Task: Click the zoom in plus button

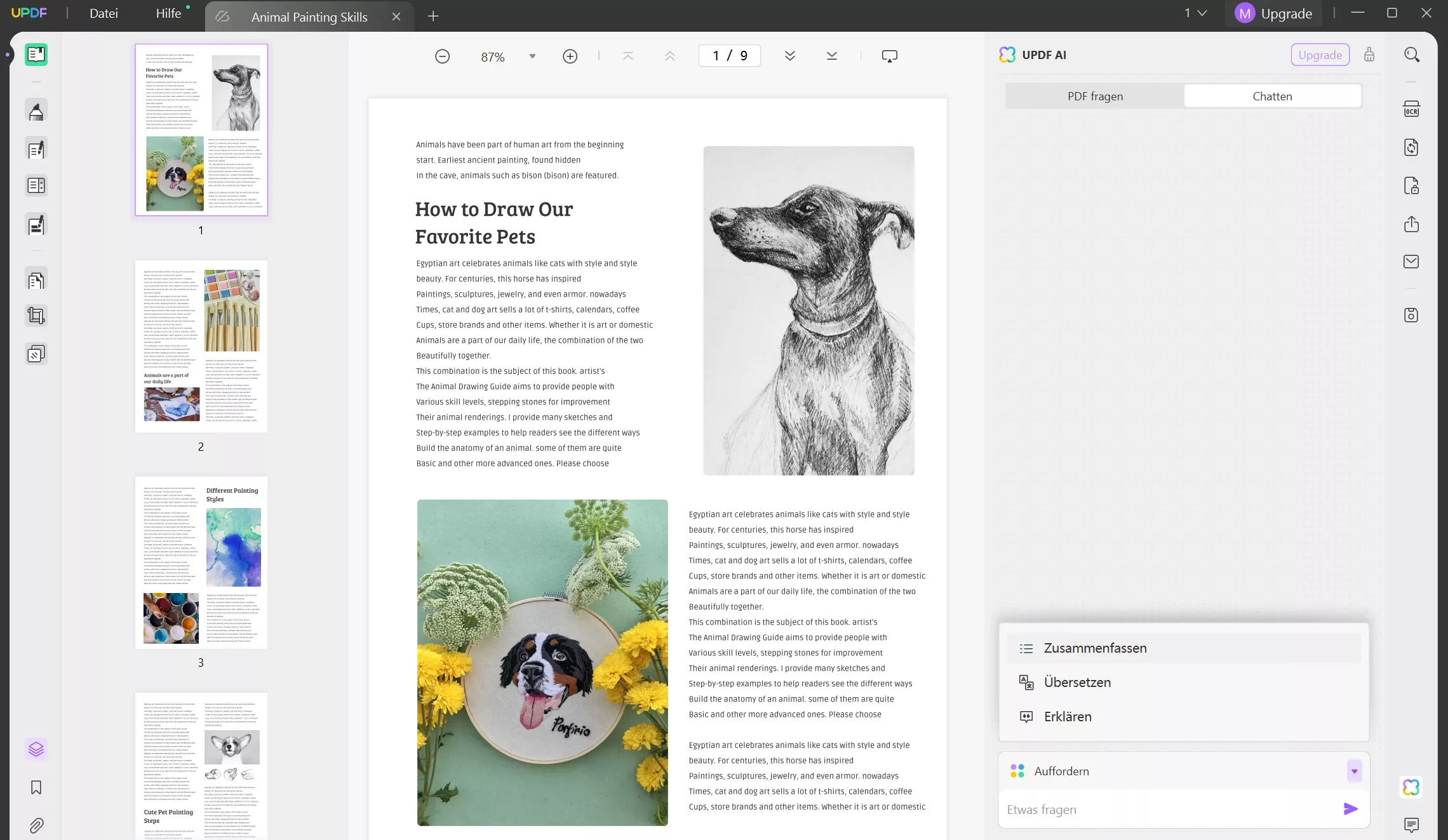Action: coord(570,57)
